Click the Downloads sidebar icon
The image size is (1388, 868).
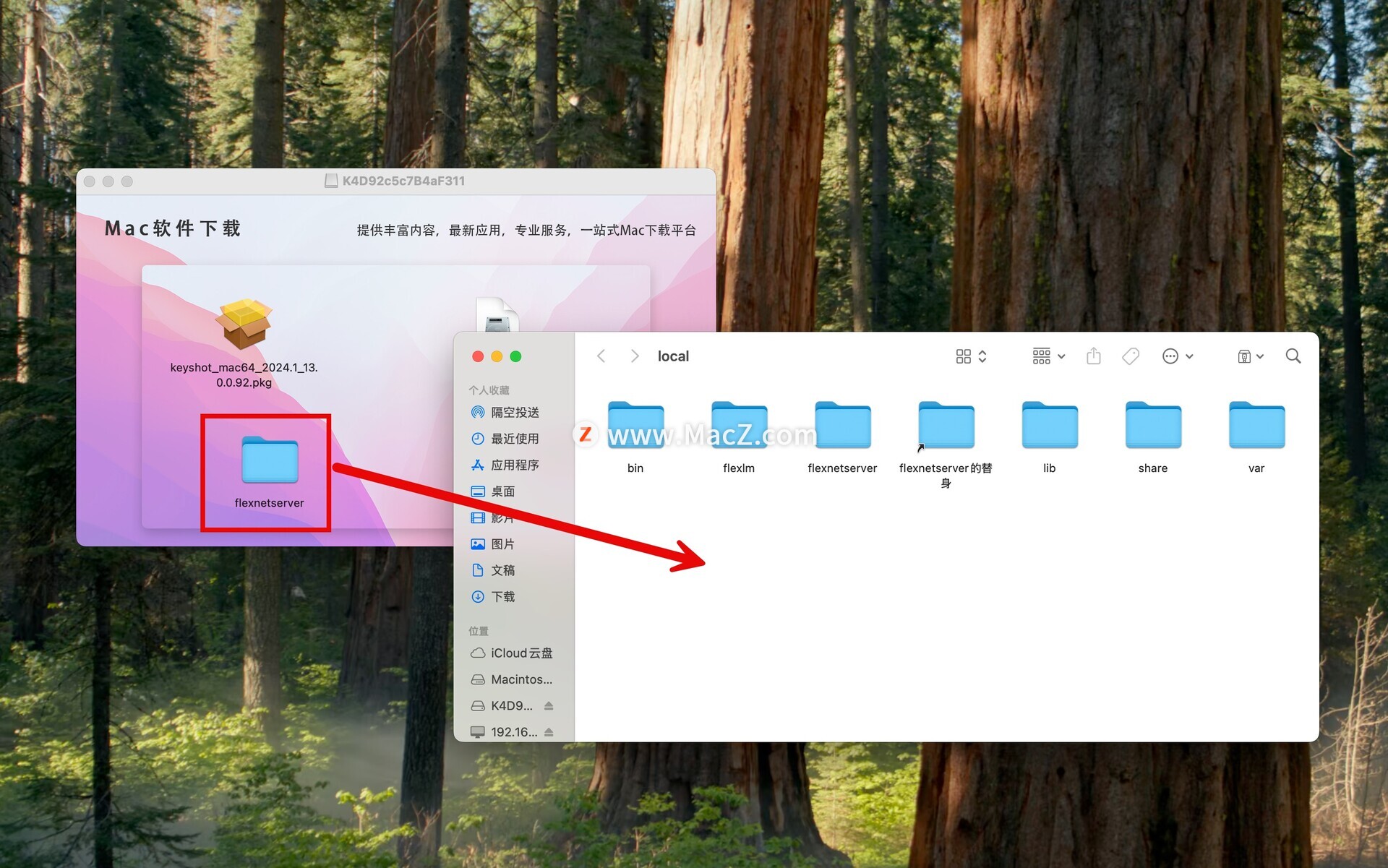tap(478, 597)
